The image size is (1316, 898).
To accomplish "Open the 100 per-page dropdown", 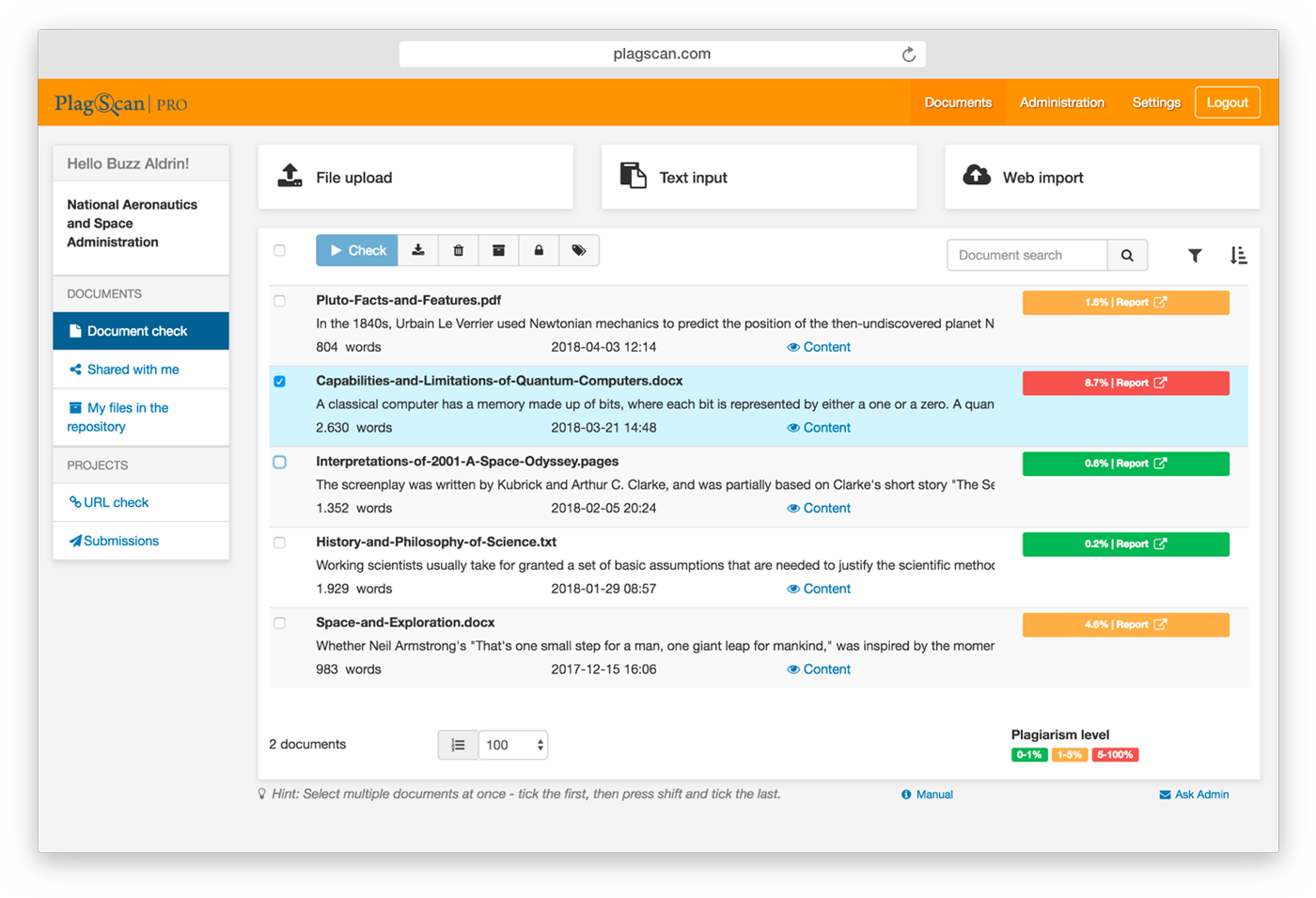I will pos(513,745).
